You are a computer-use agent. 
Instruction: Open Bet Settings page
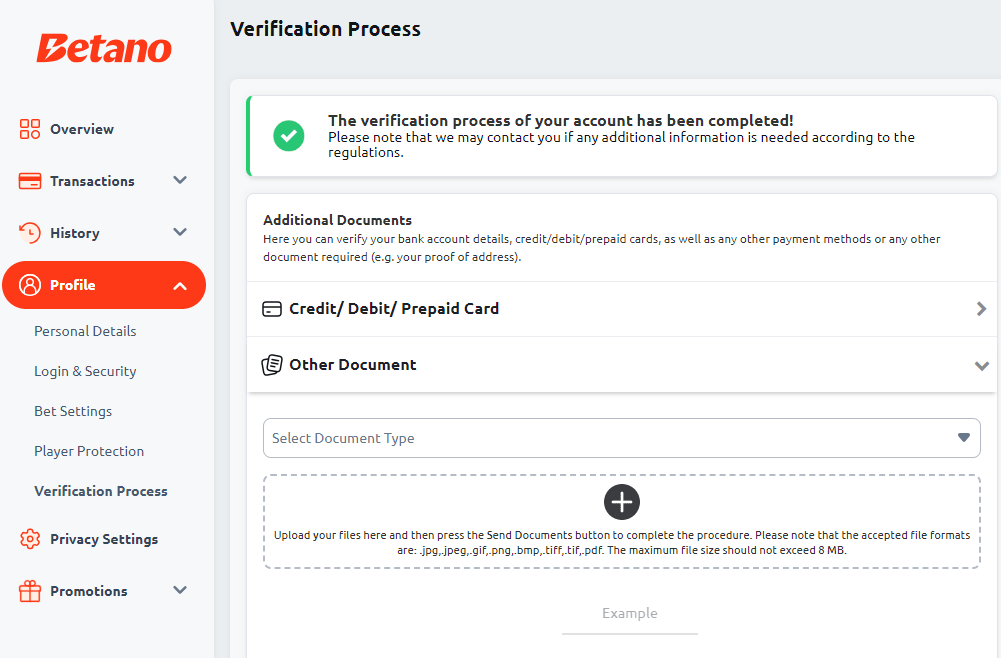click(73, 412)
